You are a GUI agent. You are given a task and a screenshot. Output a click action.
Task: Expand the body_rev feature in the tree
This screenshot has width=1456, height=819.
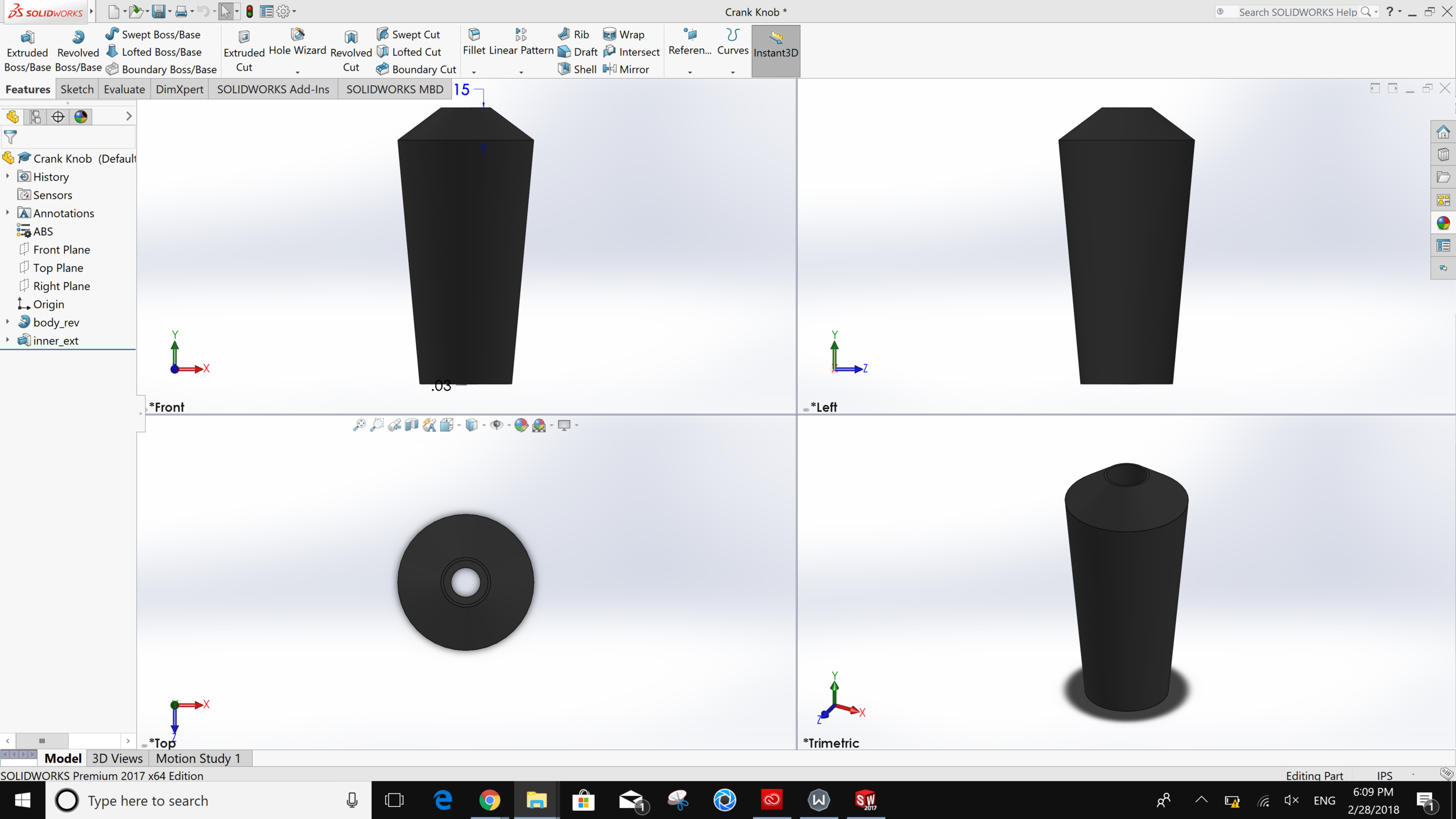7,322
